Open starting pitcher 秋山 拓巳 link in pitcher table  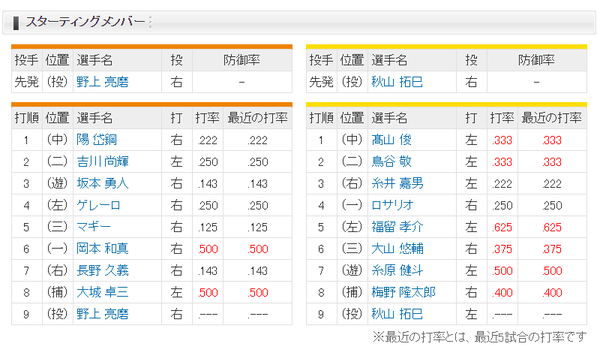397,82
